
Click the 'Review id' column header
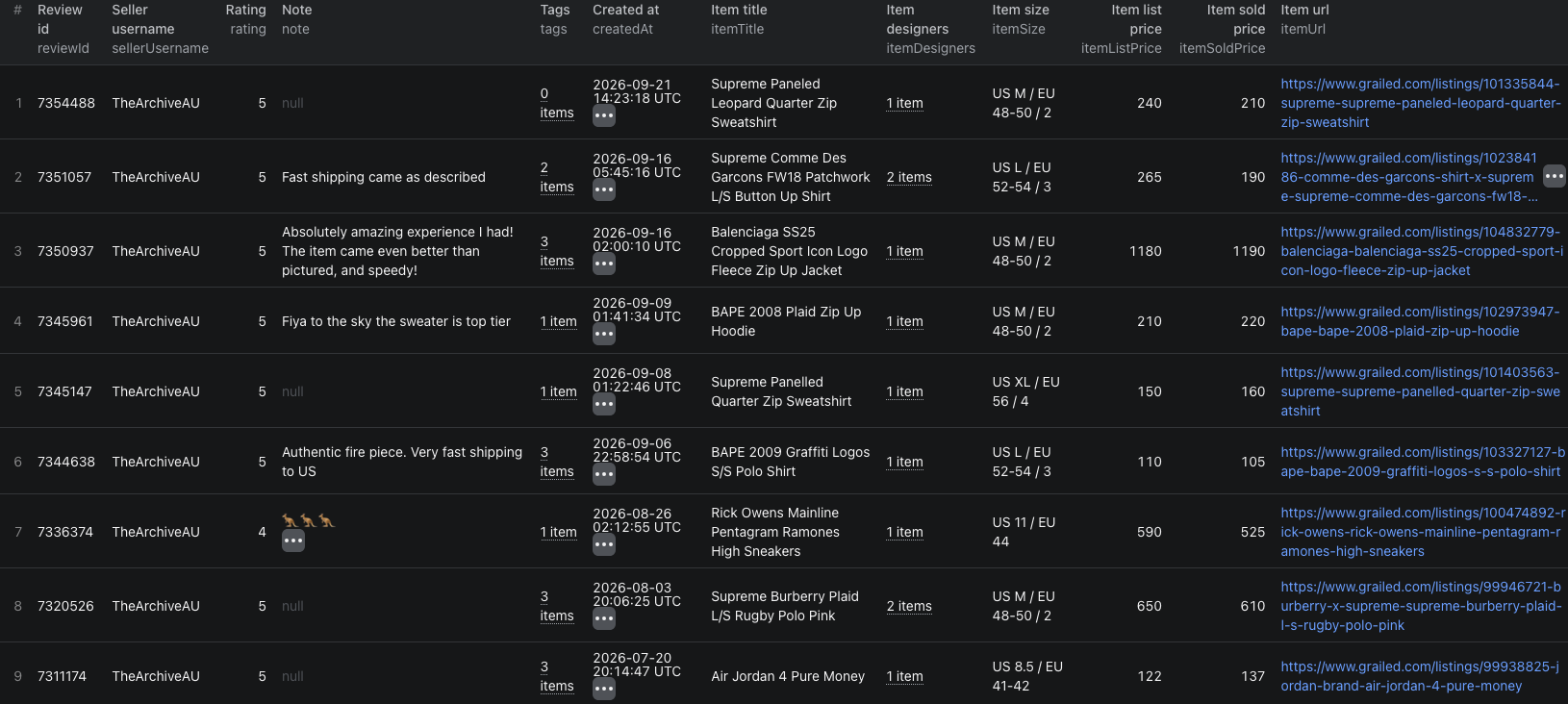tap(63, 29)
